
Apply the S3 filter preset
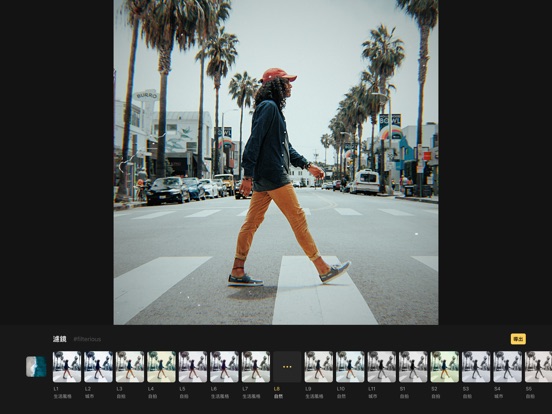pos(476,366)
